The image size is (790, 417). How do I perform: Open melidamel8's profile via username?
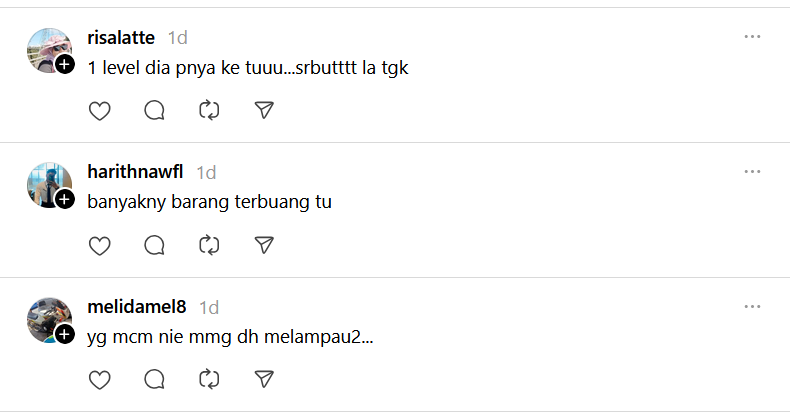coord(137,307)
